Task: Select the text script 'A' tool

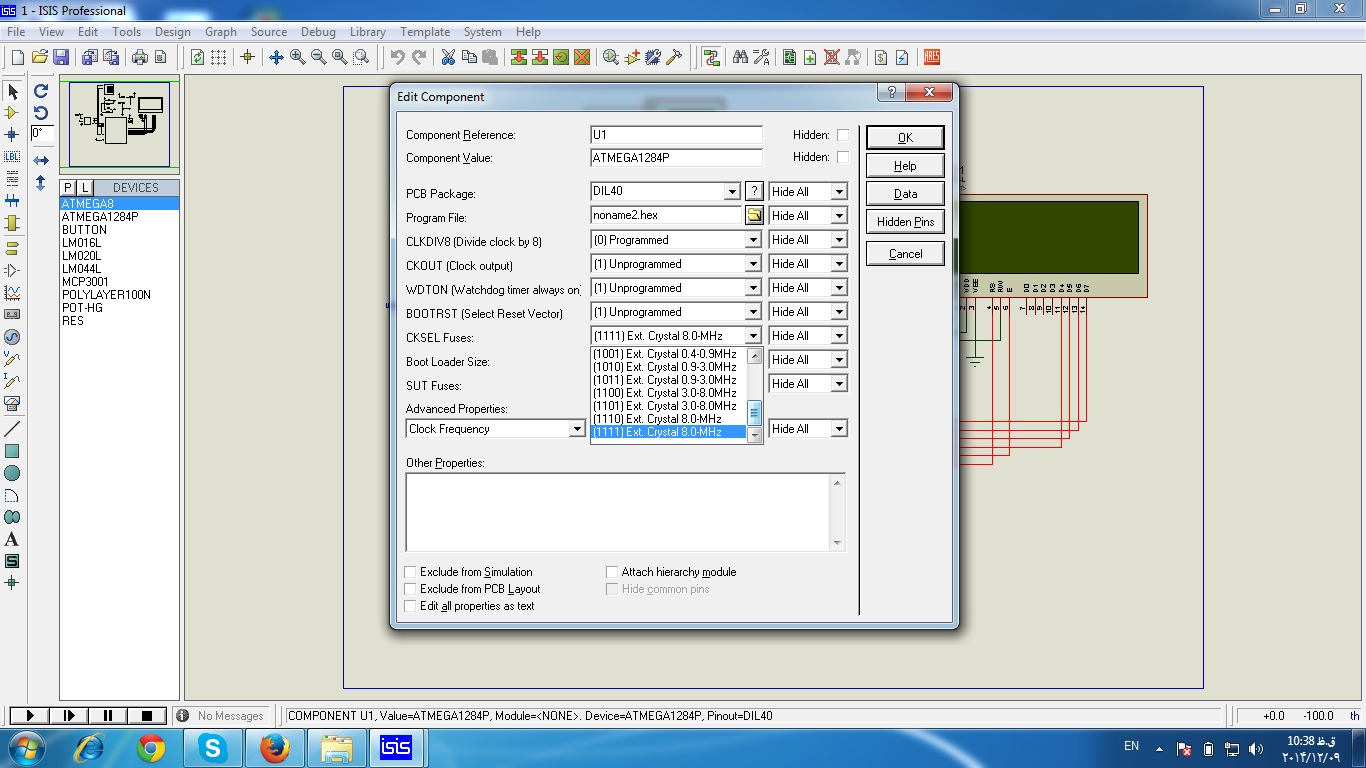Action: [12, 539]
